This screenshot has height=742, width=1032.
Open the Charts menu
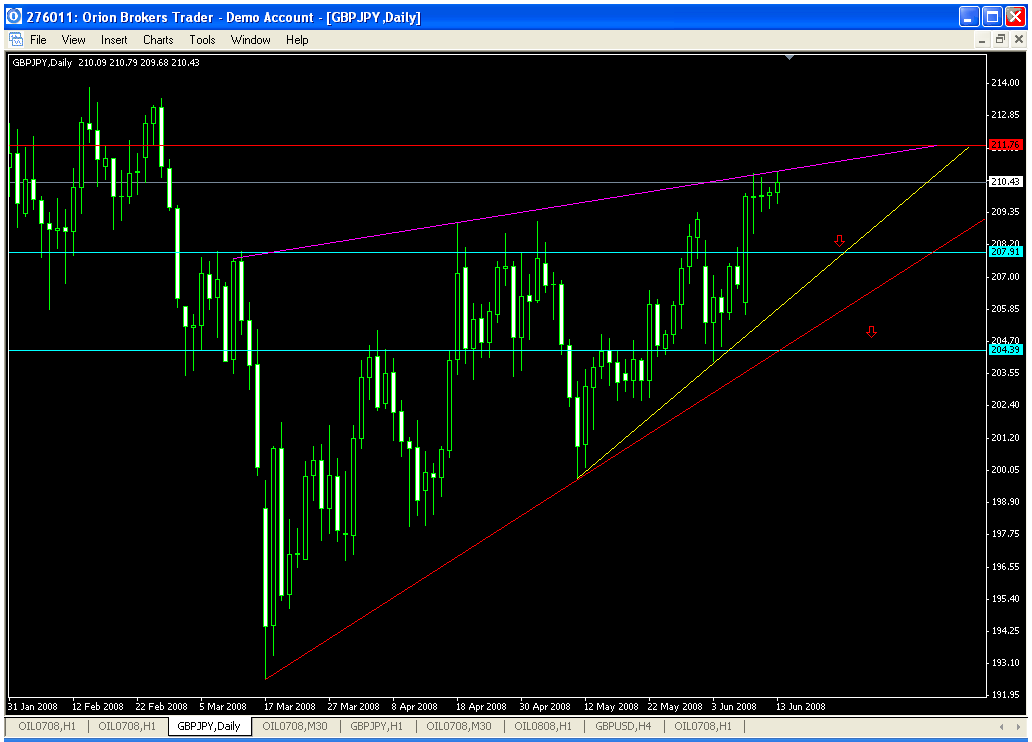(x=158, y=40)
